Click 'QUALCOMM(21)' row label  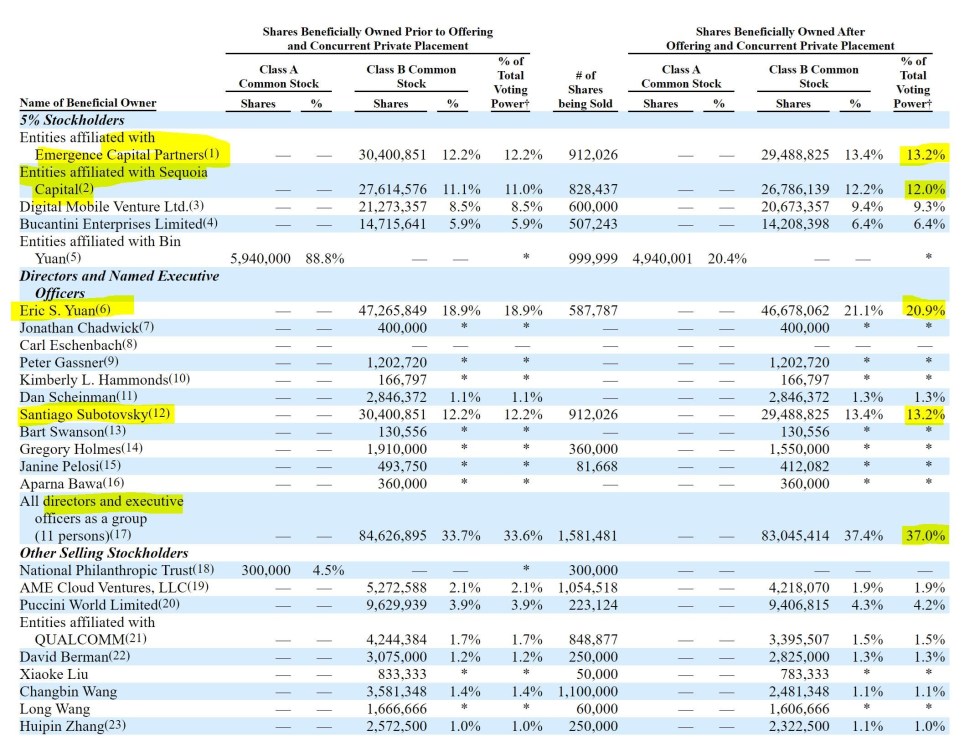[x=91, y=640]
